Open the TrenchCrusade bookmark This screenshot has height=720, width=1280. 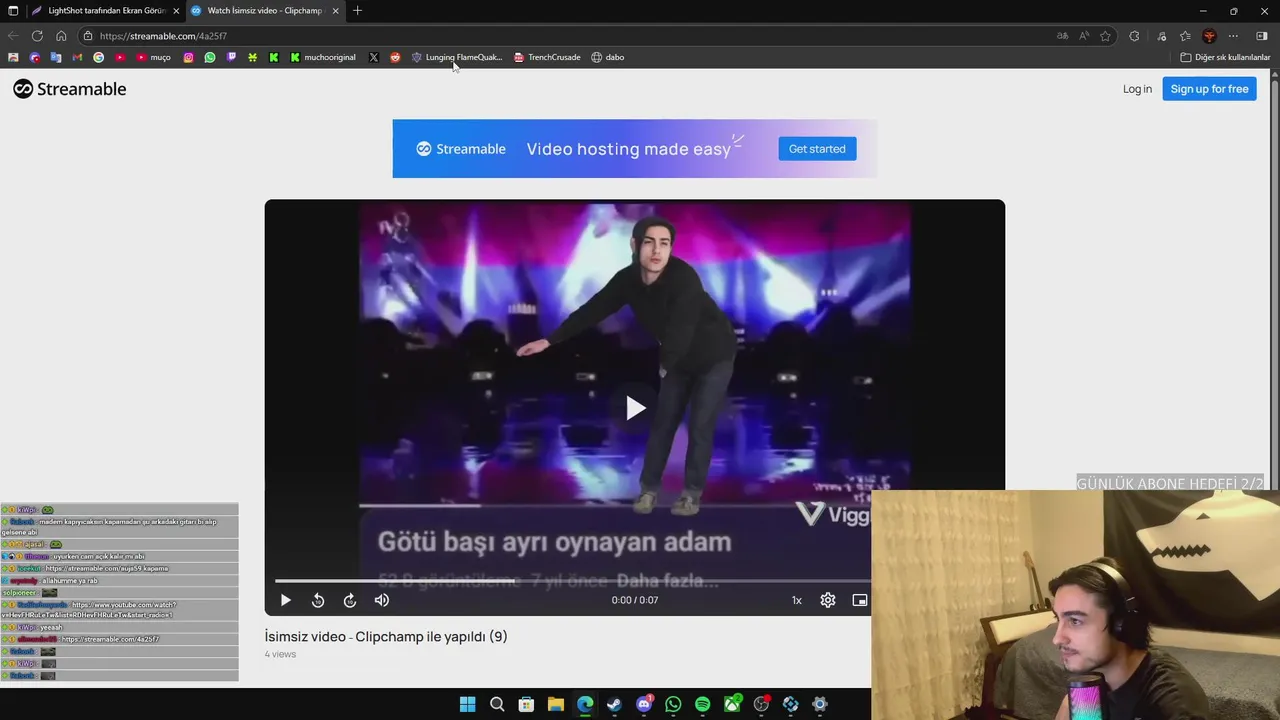pyautogui.click(x=547, y=57)
